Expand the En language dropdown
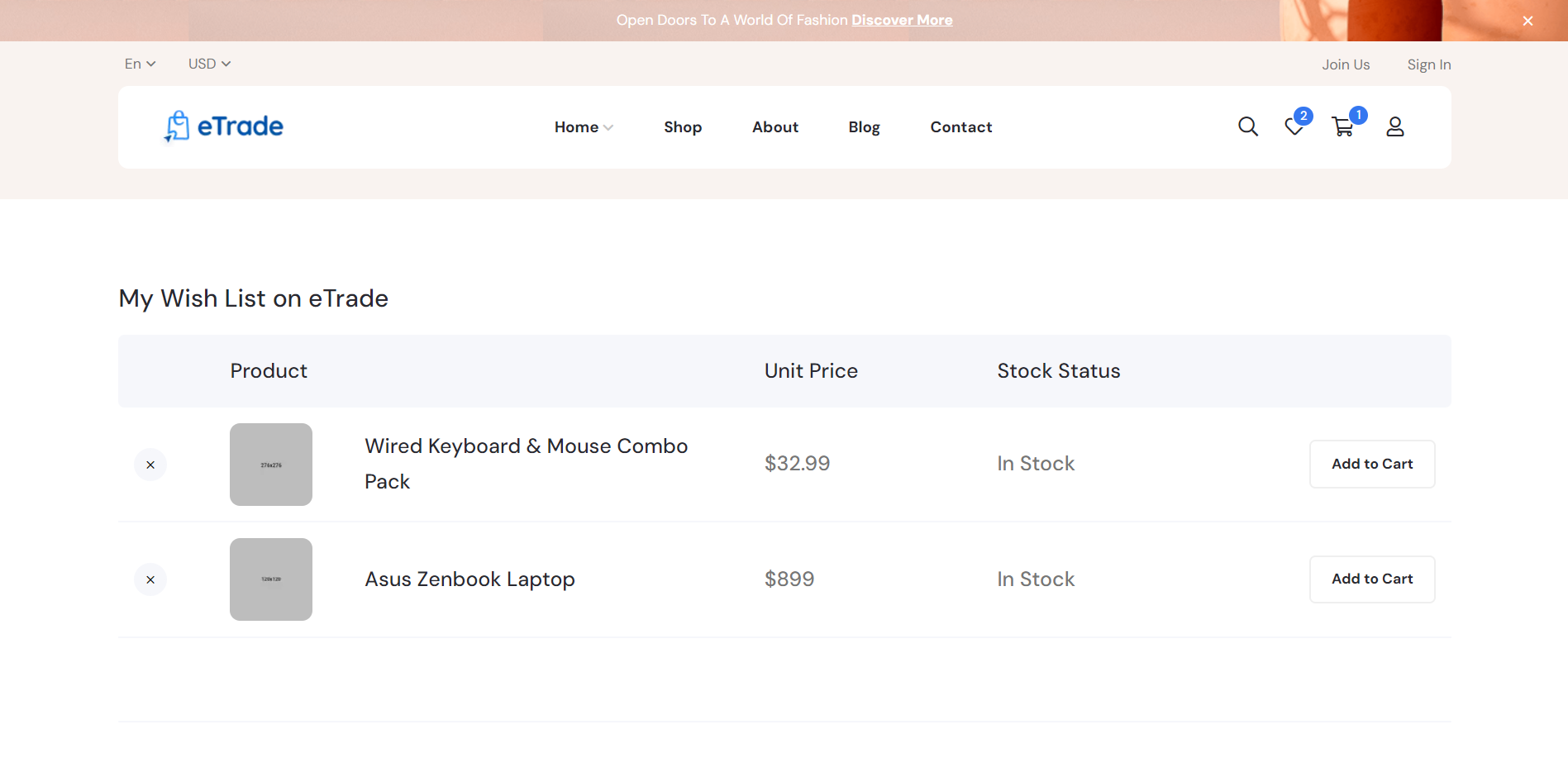The width and height of the screenshot is (1568, 758). point(140,64)
